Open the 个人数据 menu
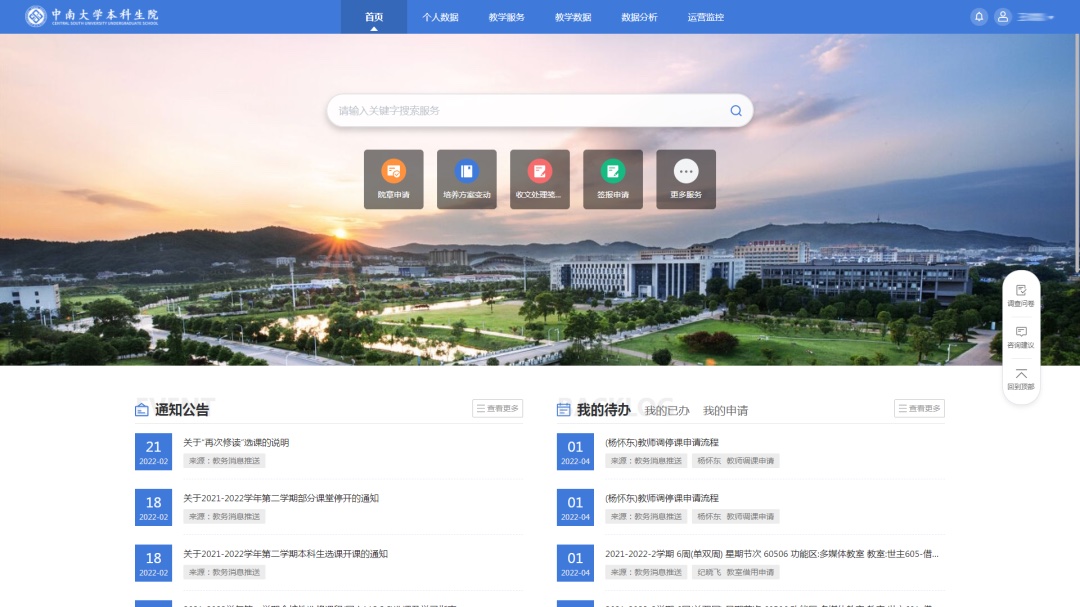Image resolution: width=1080 pixels, height=607 pixels. tap(440, 17)
